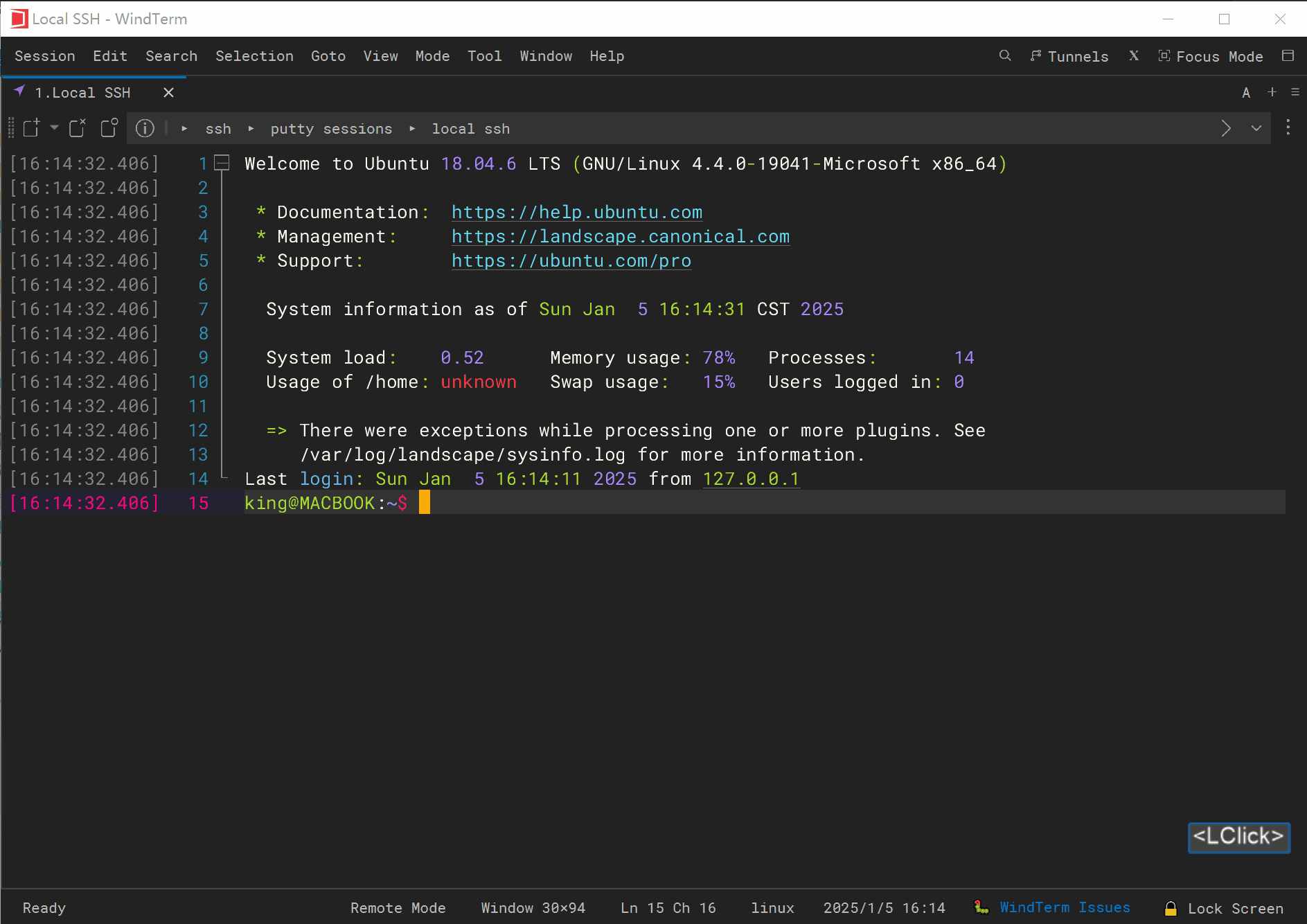Image resolution: width=1307 pixels, height=924 pixels.
Task: Click the add tab plus icon
Action: tap(1272, 92)
